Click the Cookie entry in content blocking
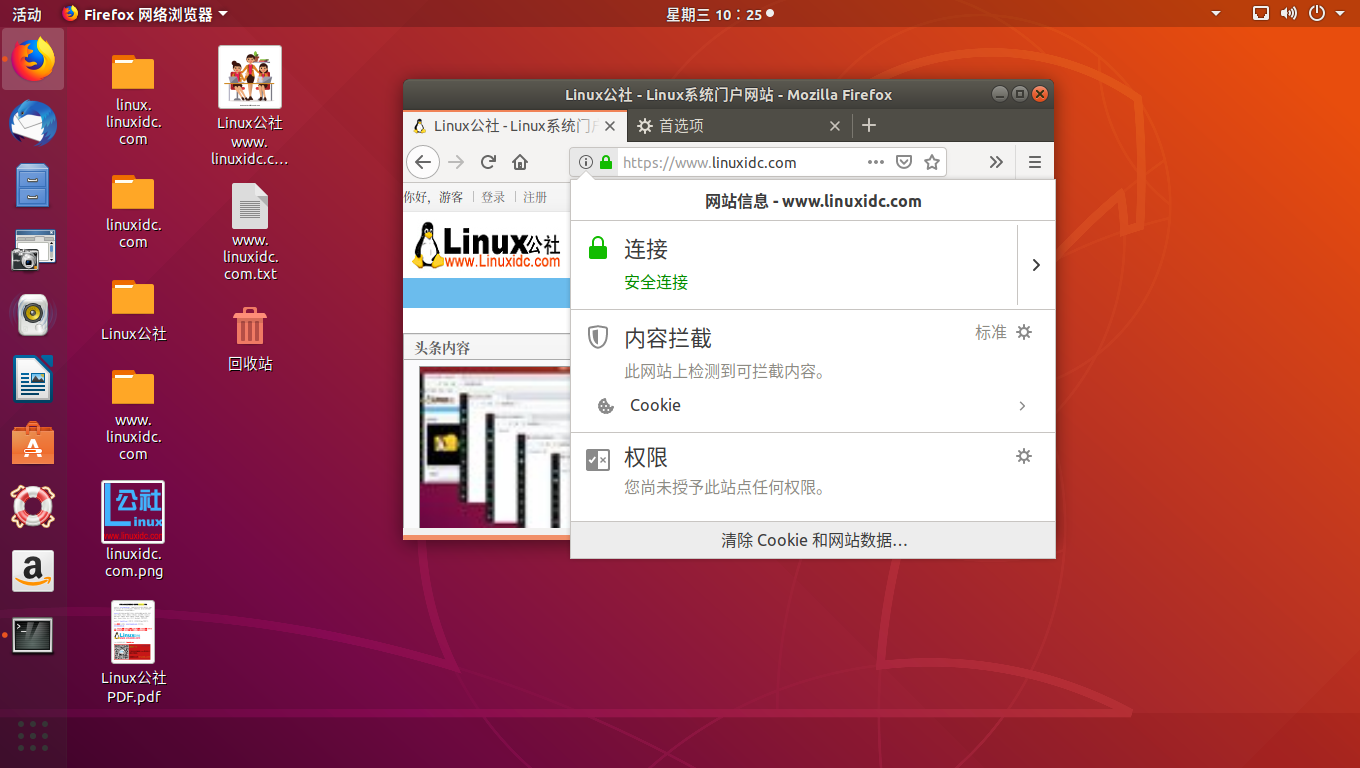Viewport: 1360px width, 768px height. tap(813, 406)
